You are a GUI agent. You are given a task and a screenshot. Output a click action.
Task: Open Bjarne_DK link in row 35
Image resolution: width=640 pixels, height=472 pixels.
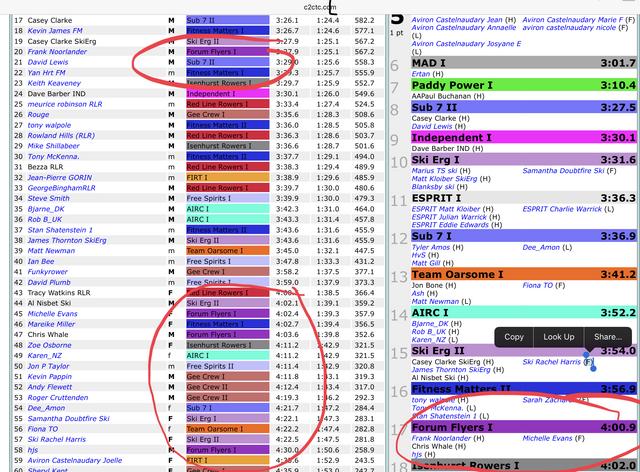(46, 209)
